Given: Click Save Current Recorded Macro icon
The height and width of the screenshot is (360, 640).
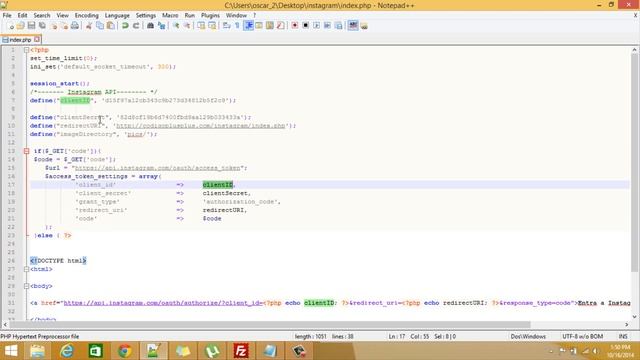Looking at the screenshot, I should (x=338, y=26).
